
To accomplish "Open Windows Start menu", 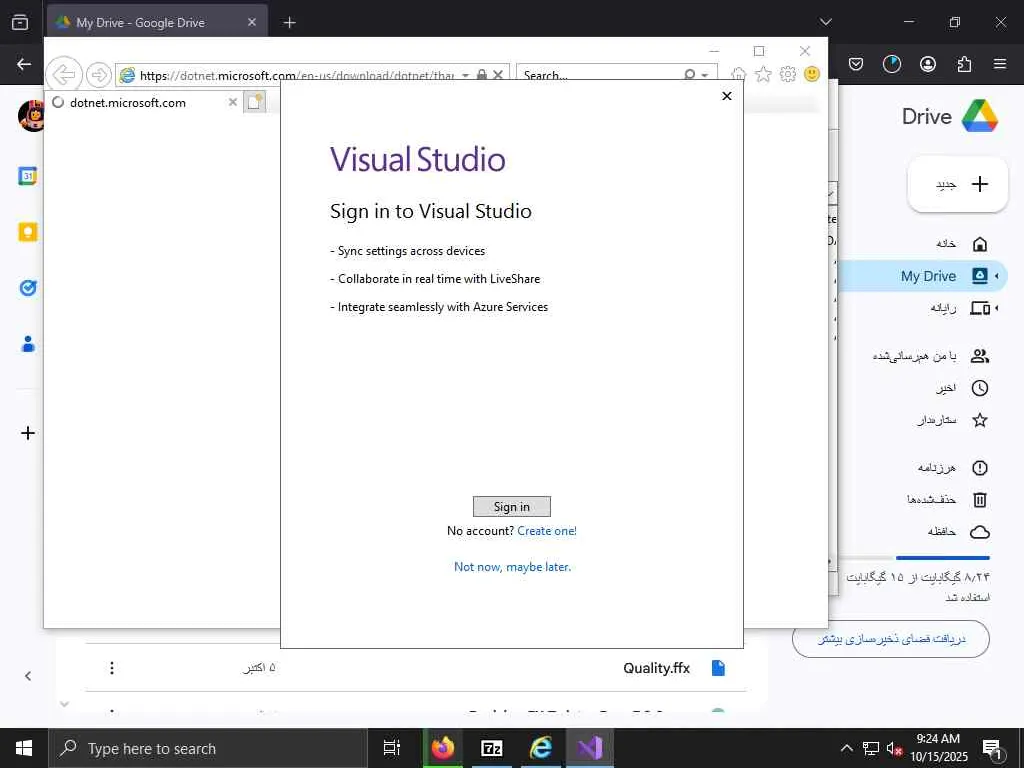I will point(24,748).
